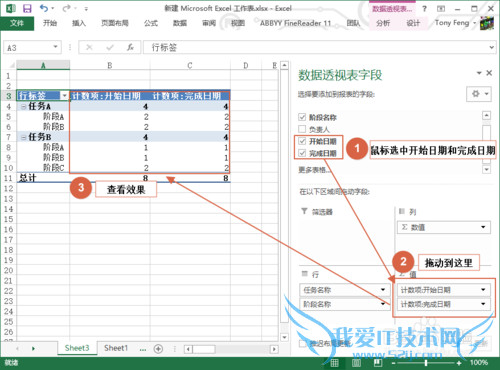
Task: Open the 设计 PivotTable tab
Action: click(x=413, y=23)
